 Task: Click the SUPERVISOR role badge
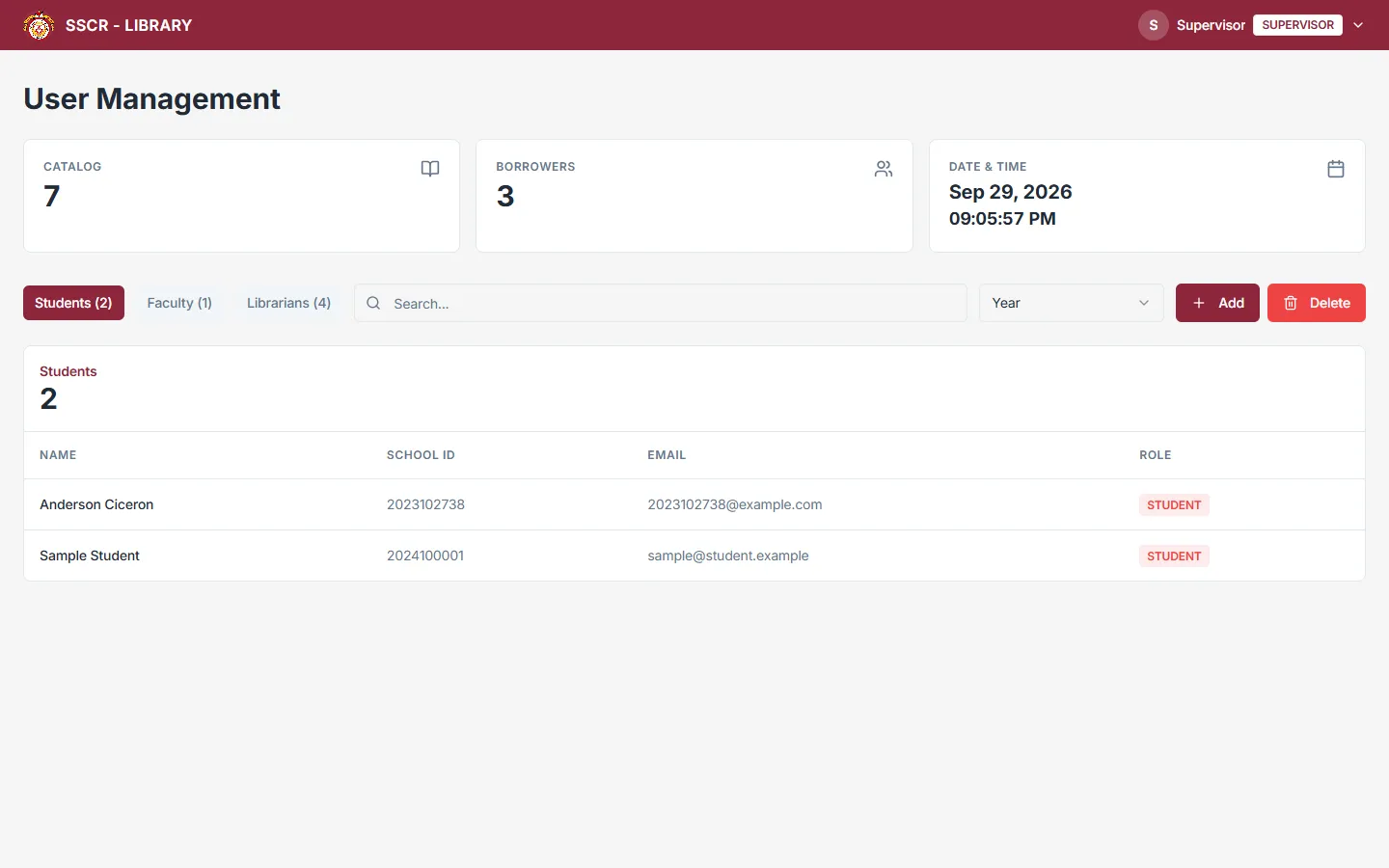[x=1297, y=25]
